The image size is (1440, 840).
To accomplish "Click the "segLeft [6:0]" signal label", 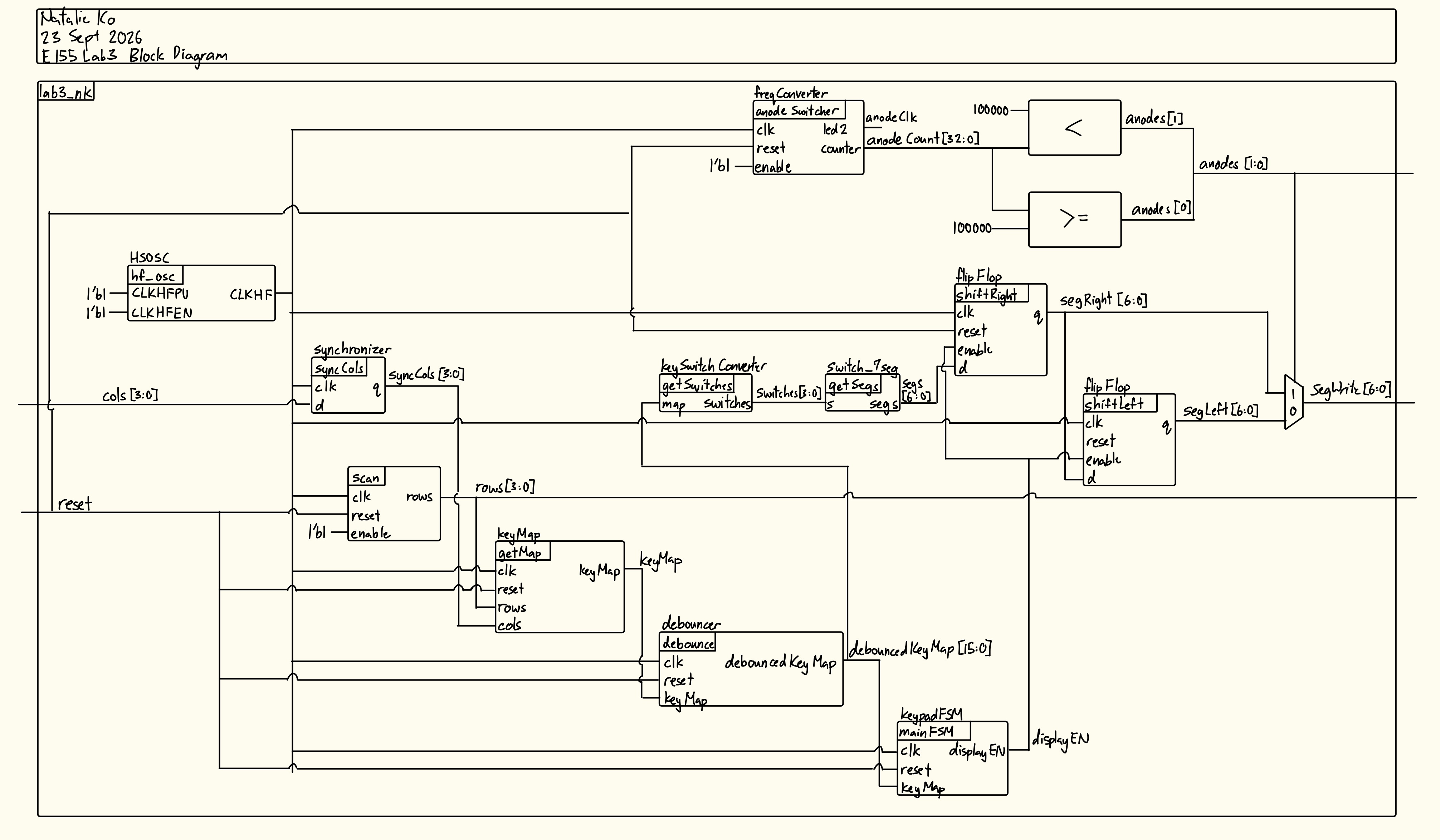I will (1221, 410).
